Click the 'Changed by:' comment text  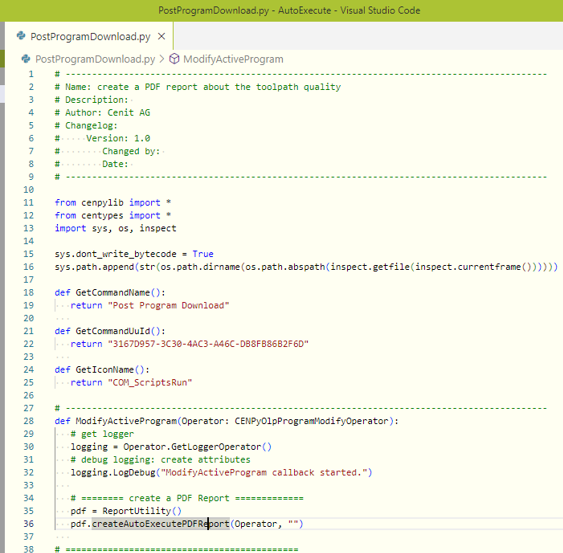point(131,151)
